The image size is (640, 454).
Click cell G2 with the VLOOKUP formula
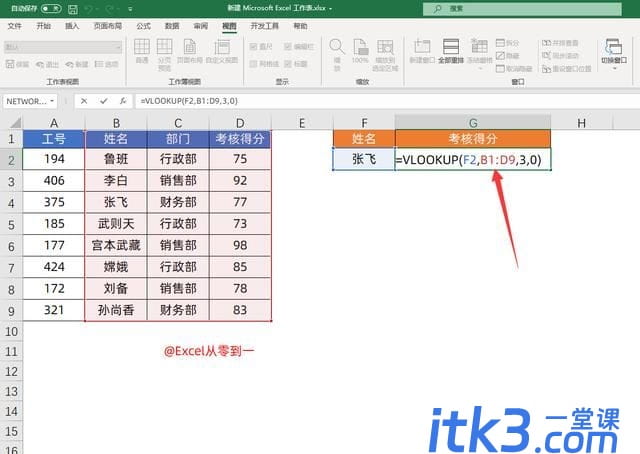click(473, 159)
